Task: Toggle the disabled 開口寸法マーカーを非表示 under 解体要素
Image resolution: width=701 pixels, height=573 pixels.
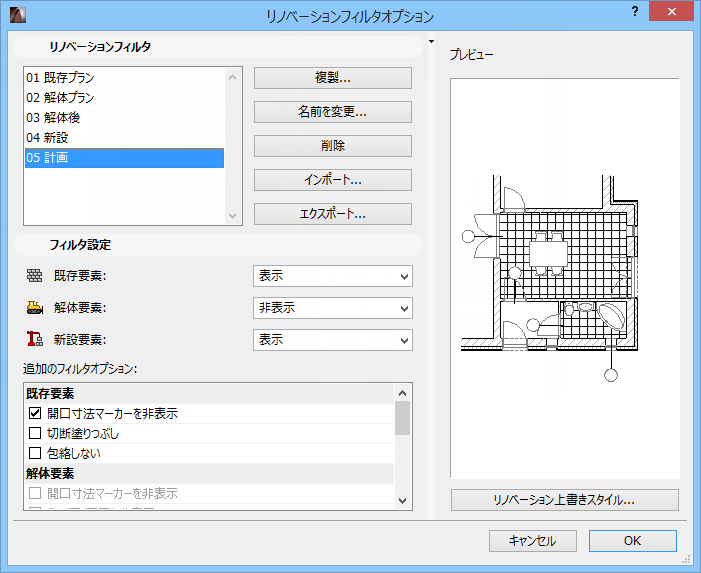Action: click(35, 493)
